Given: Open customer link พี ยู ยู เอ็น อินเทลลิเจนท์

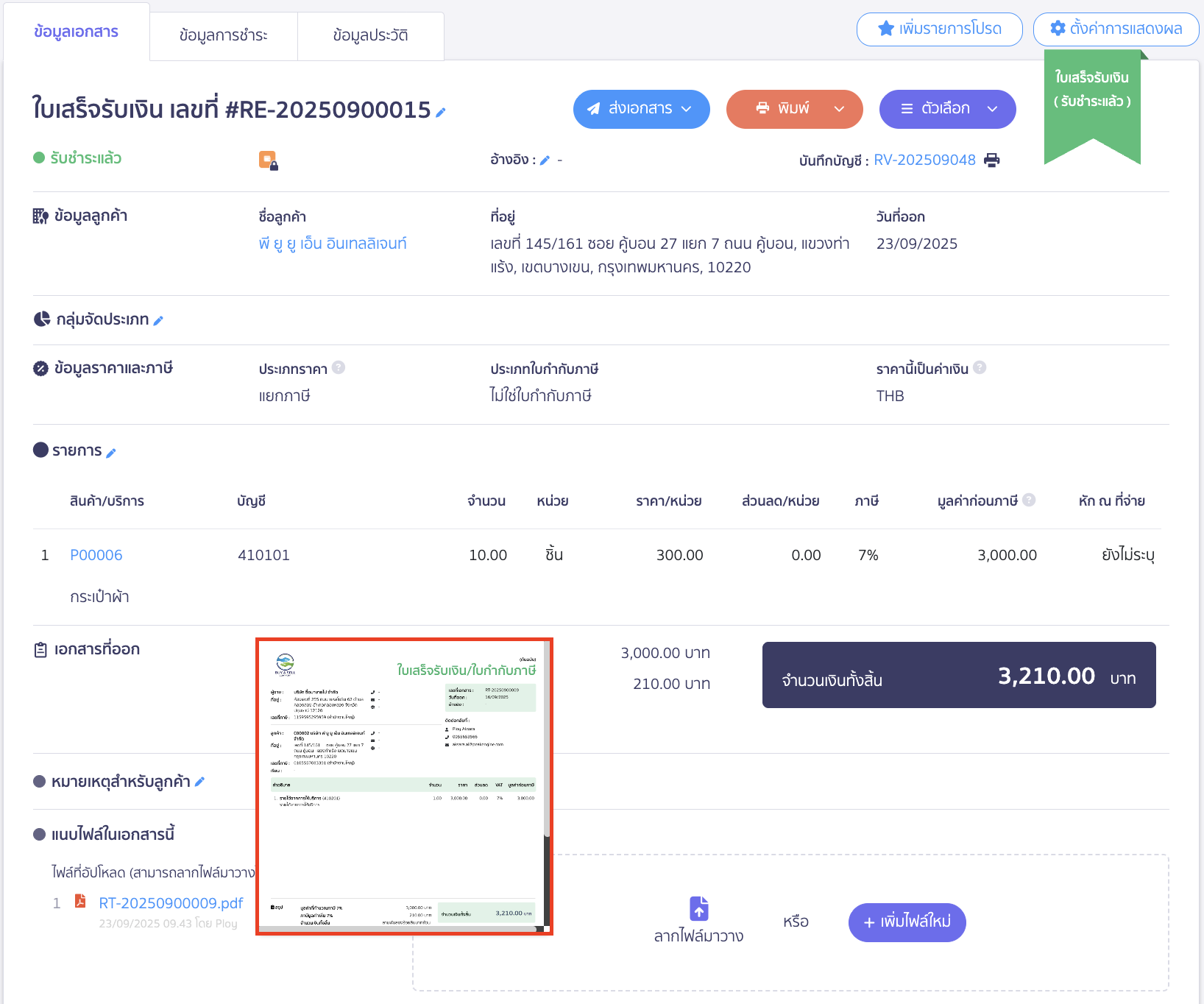Looking at the screenshot, I should pyautogui.click(x=333, y=244).
